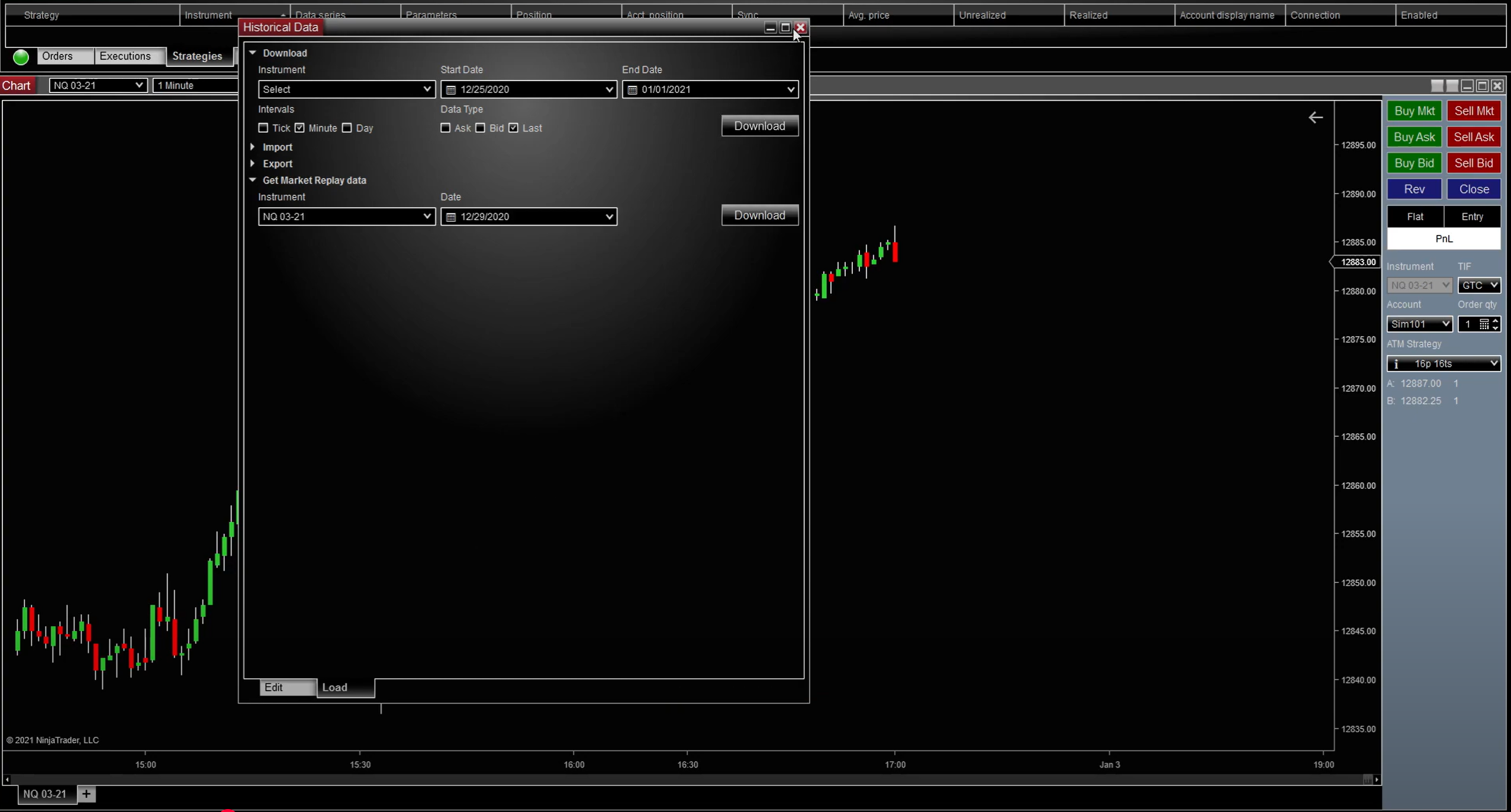
Task: Uncheck the Minute interval checkbox
Action: pos(300,128)
